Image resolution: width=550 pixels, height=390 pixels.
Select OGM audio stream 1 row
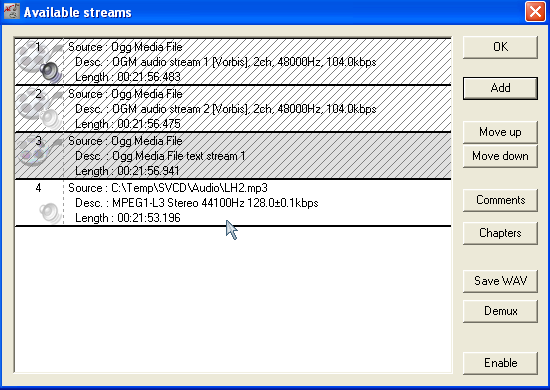pyautogui.click(x=233, y=62)
